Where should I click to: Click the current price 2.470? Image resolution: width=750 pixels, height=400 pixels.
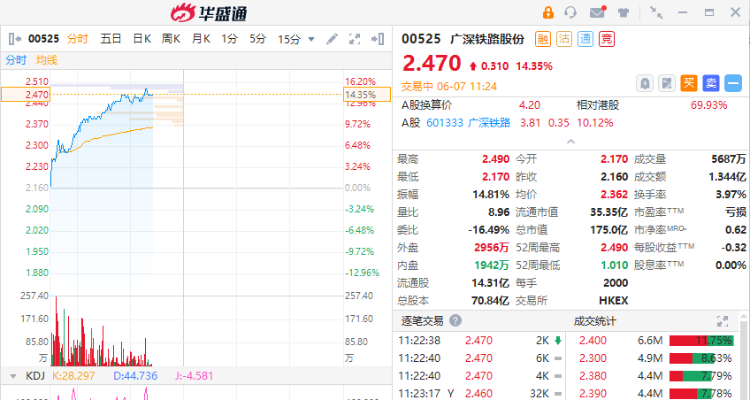[431, 63]
